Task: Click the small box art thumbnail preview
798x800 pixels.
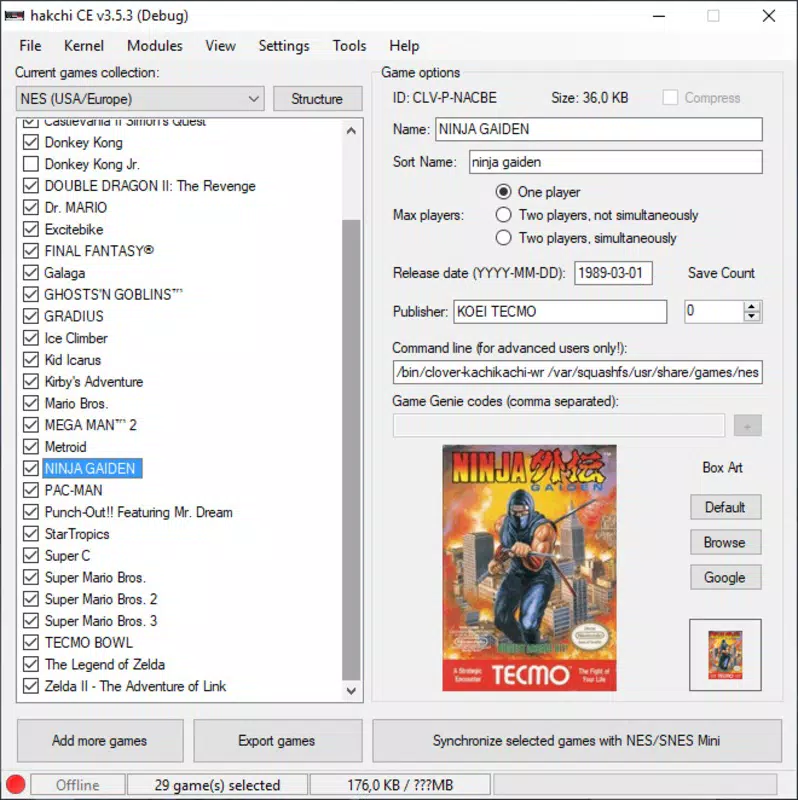Action: coord(725,655)
